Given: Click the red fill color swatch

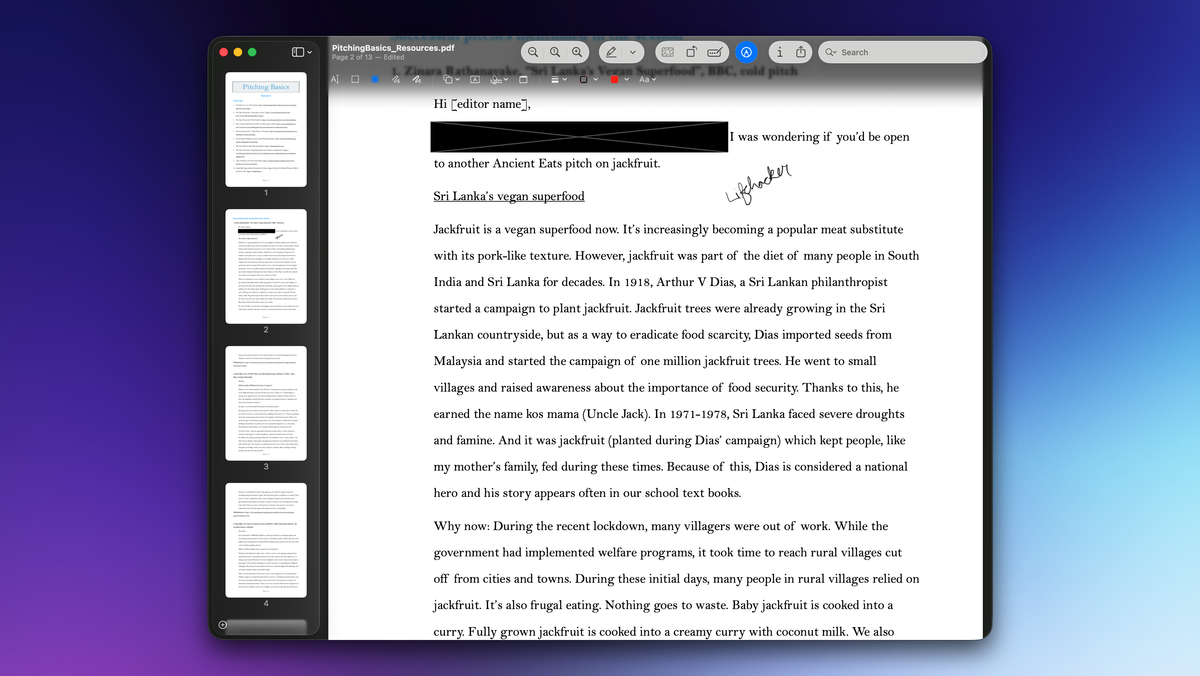Looking at the screenshot, I should click(x=615, y=80).
